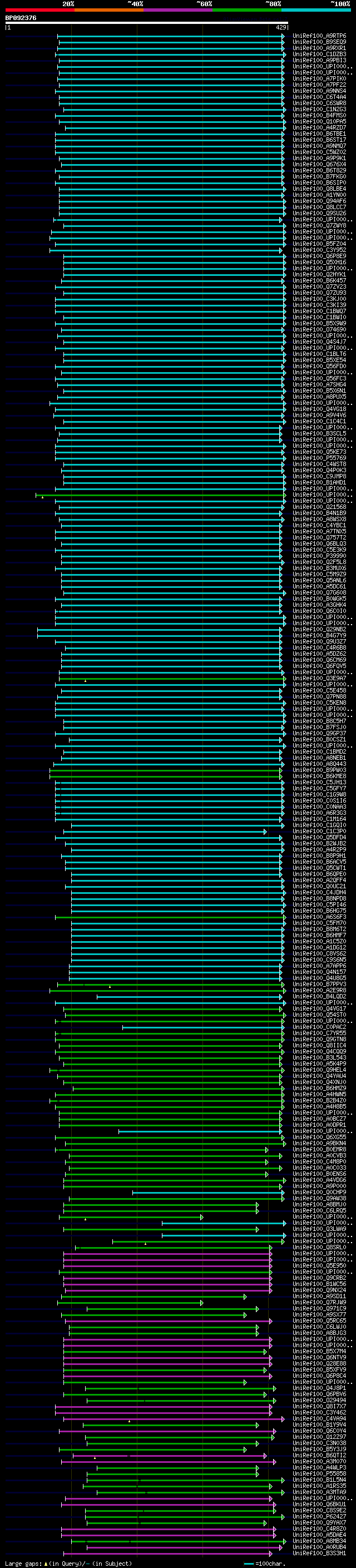This screenshot has width=356, height=1568.
Task: Select hit UniRef100_B6KME8
Action: [x=319, y=776]
